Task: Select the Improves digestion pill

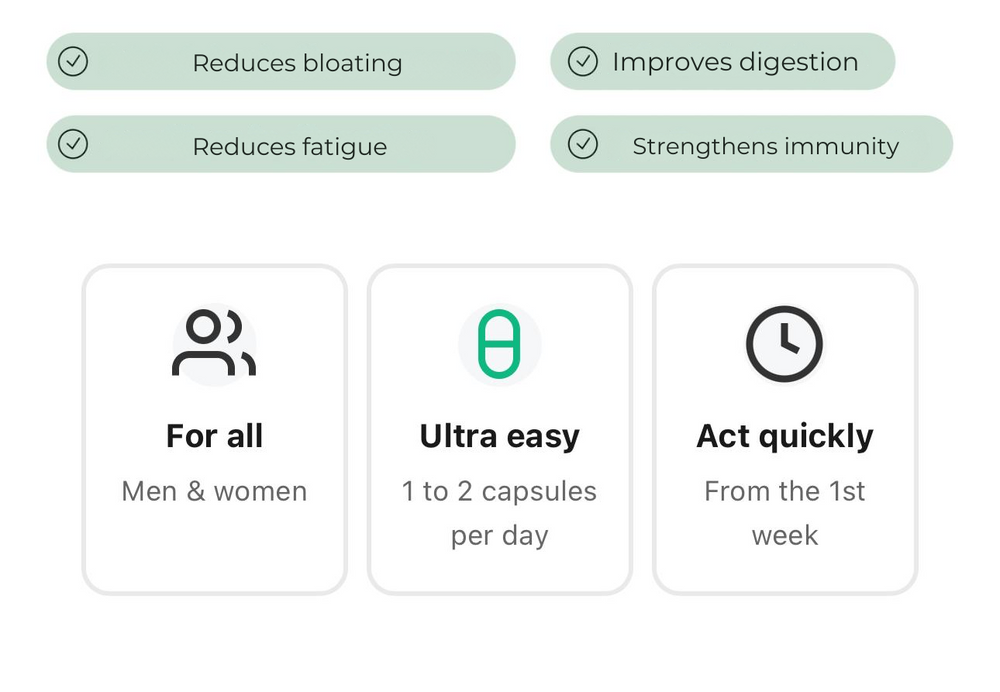Action: pyautogui.click(x=723, y=61)
